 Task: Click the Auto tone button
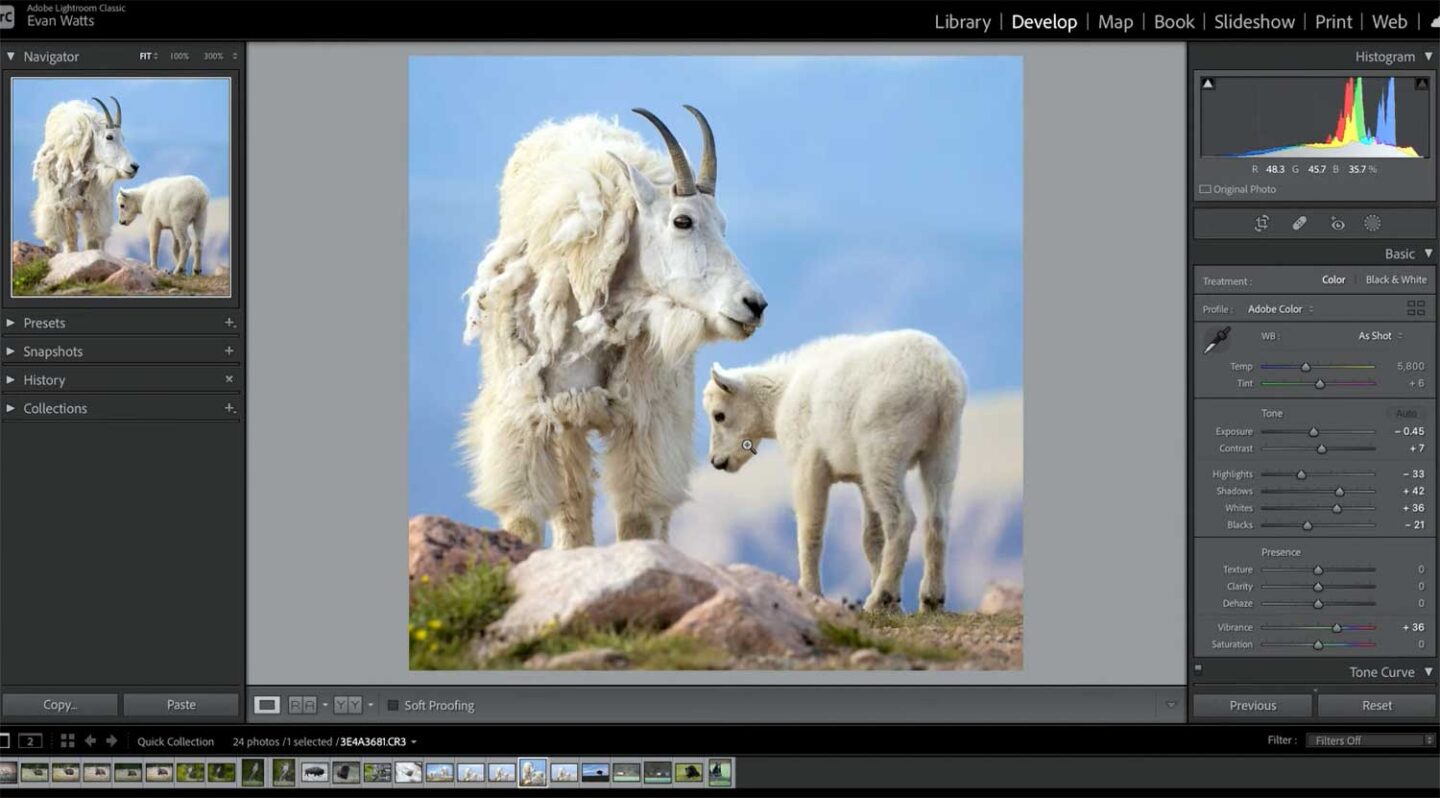pos(1407,412)
